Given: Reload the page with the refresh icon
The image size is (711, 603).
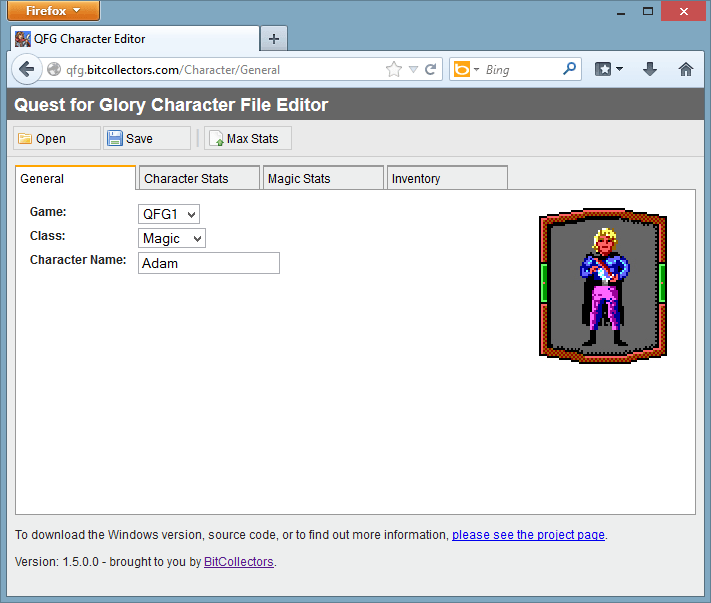Looking at the screenshot, I should (x=430, y=69).
